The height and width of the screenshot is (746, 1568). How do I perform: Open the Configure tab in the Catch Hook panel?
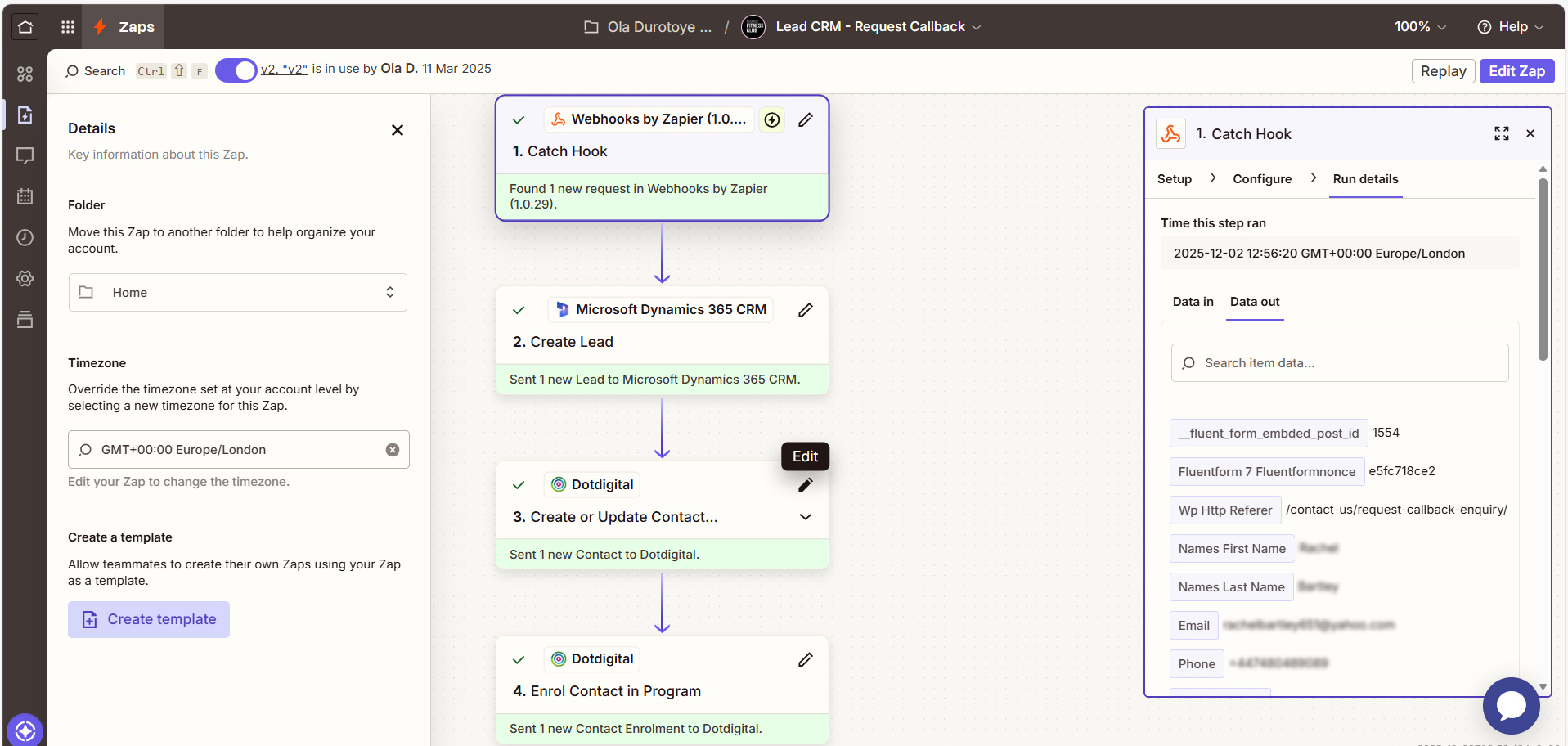pos(1262,178)
